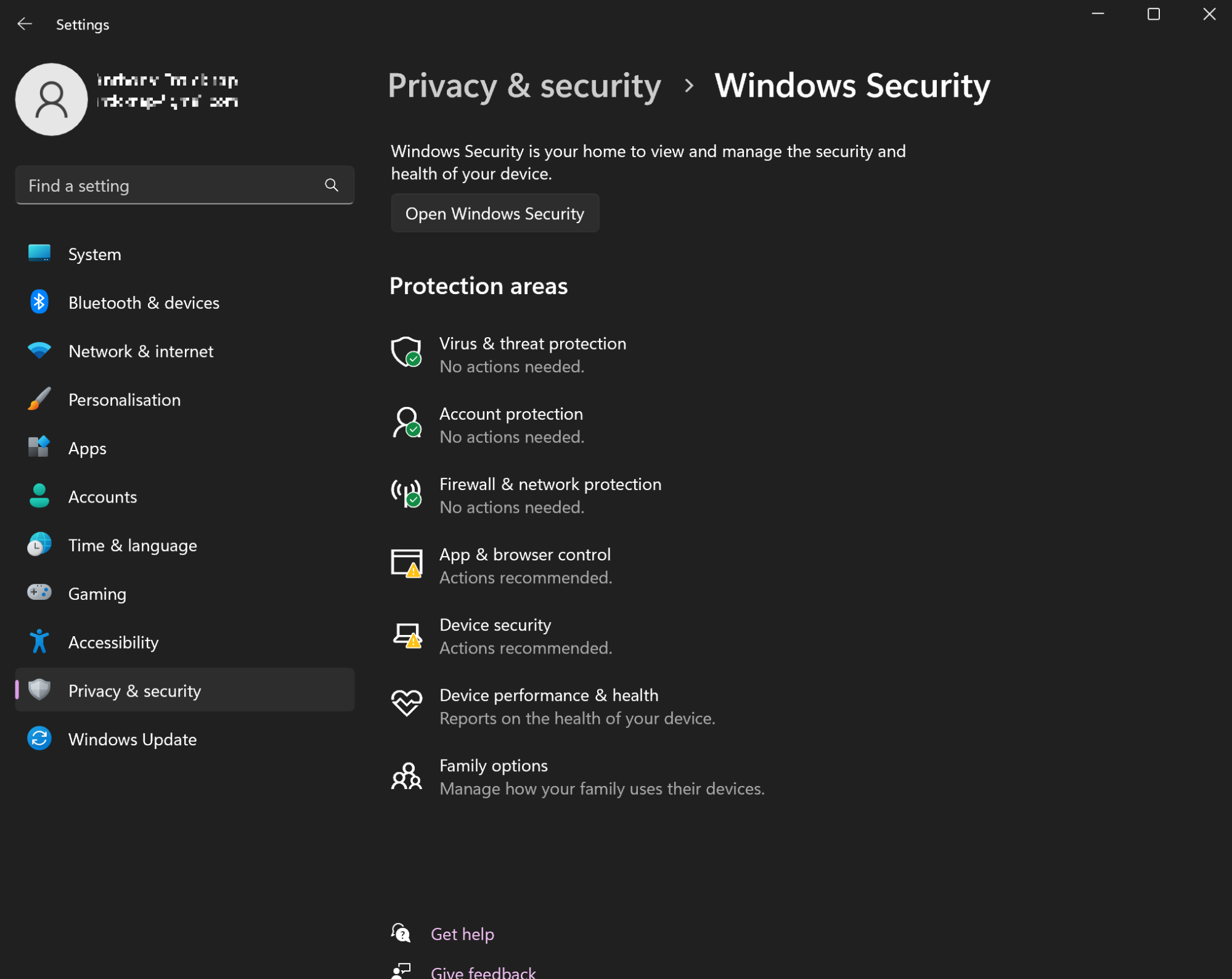Click the Give feedback link
Viewport: 1232px width, 979px height.
point(483,972)
